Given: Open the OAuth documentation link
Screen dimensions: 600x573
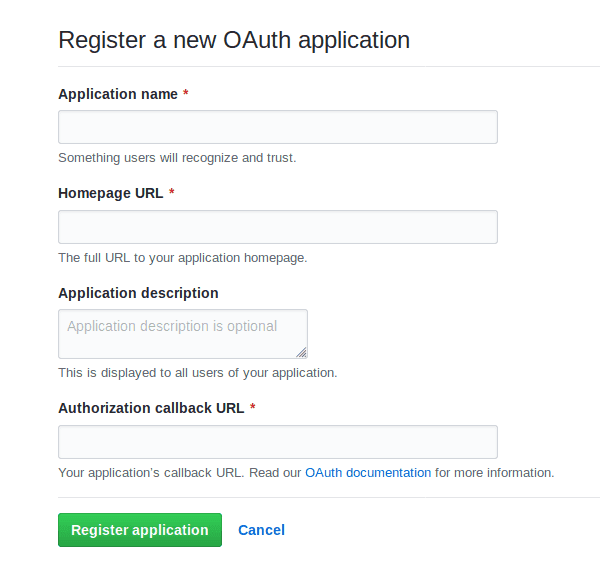Looking at the screenshot, I should [368, 472].
